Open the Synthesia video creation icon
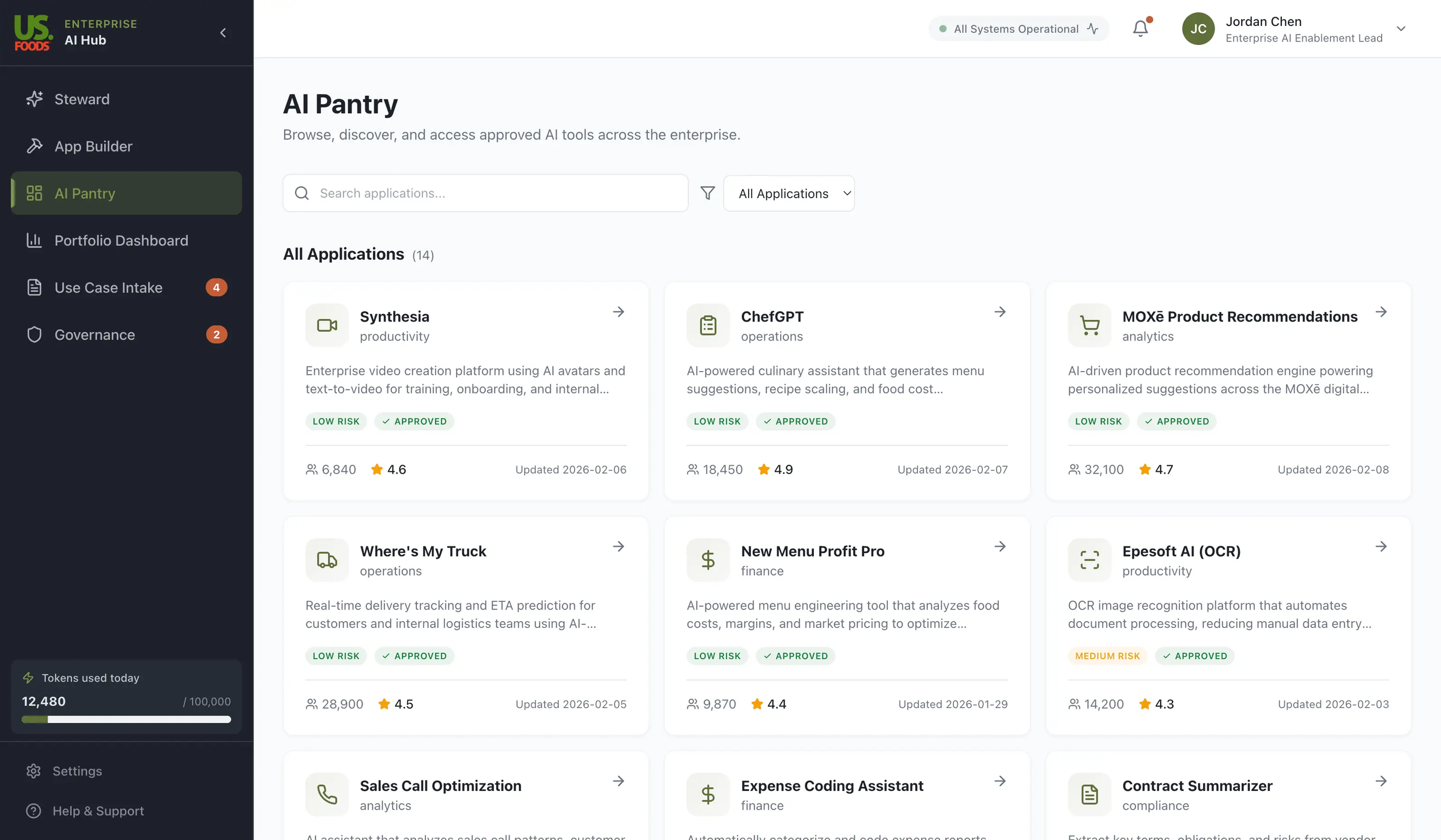Viewport: 1441px width, 840px height. (326, 325)
